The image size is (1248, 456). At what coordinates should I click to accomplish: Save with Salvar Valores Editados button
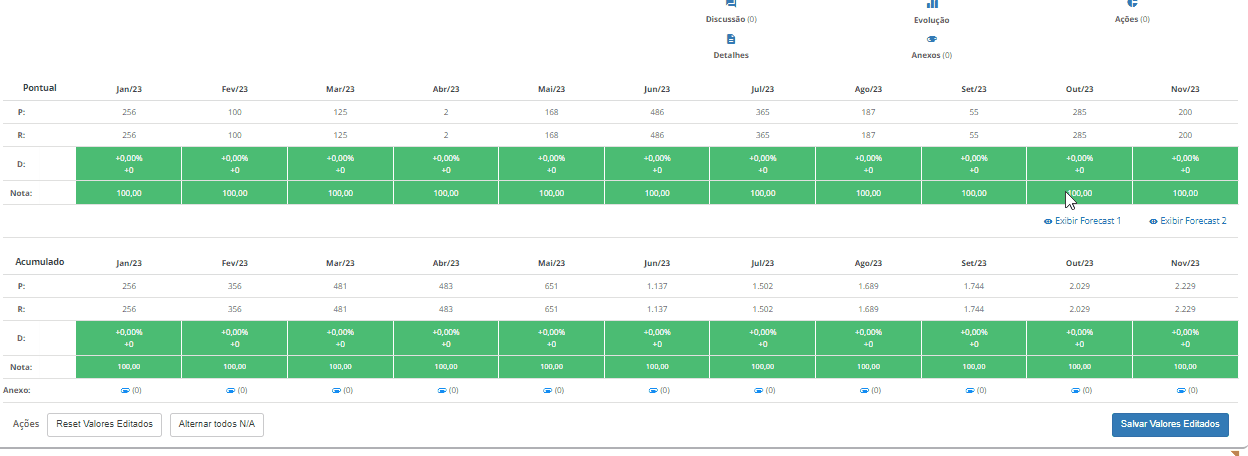1170,424
